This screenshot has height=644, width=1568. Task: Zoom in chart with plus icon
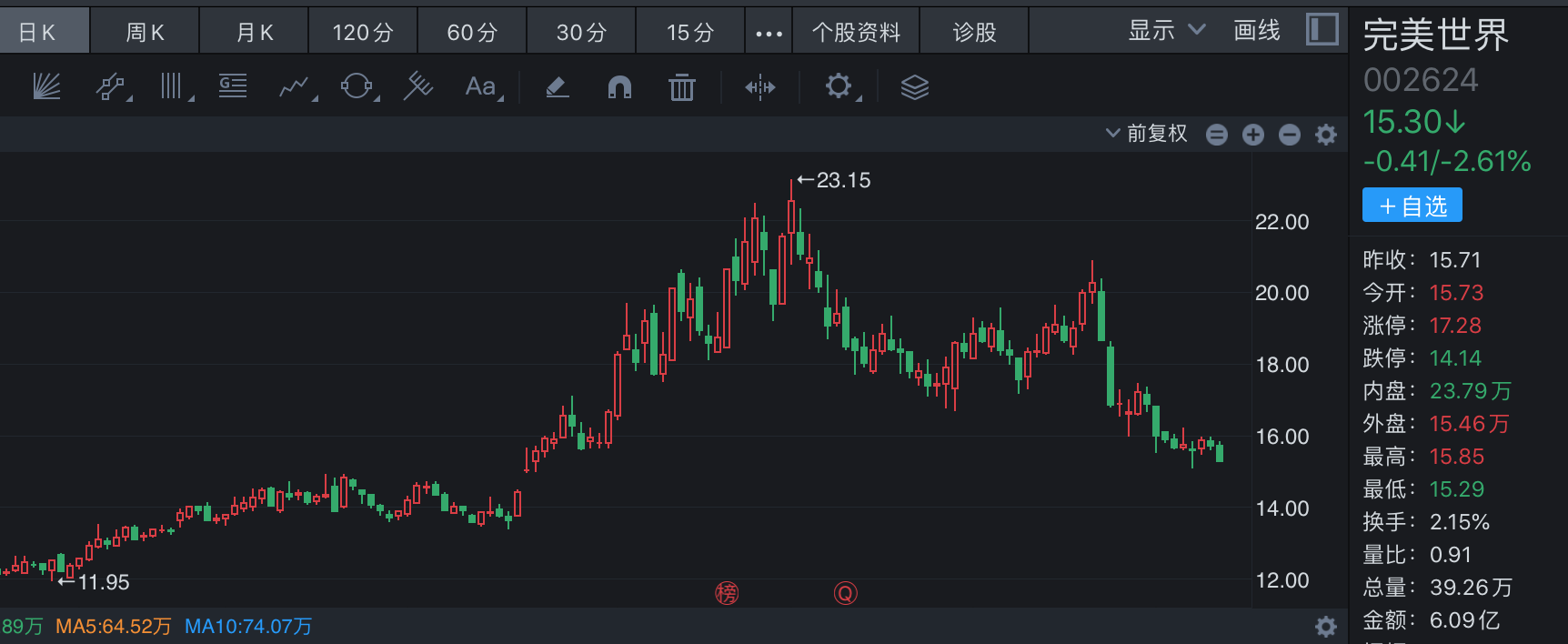pyautogui.click(x=1253, y=135)
